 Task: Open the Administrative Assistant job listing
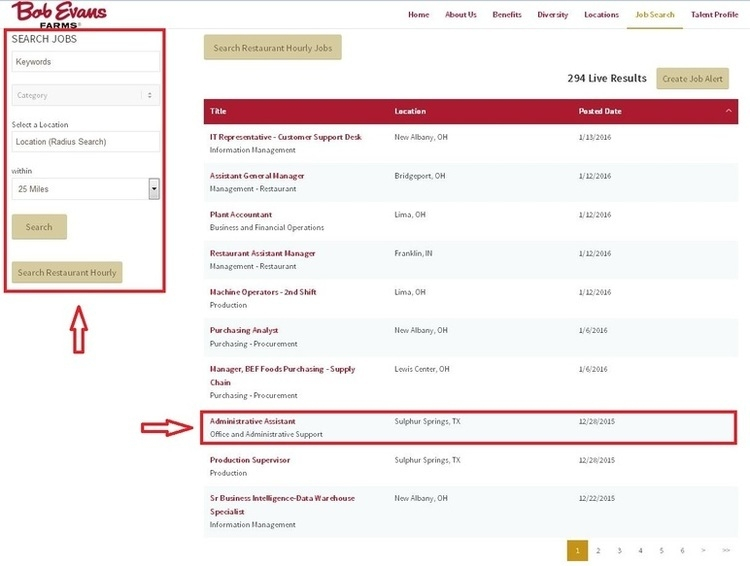point(253,421)
